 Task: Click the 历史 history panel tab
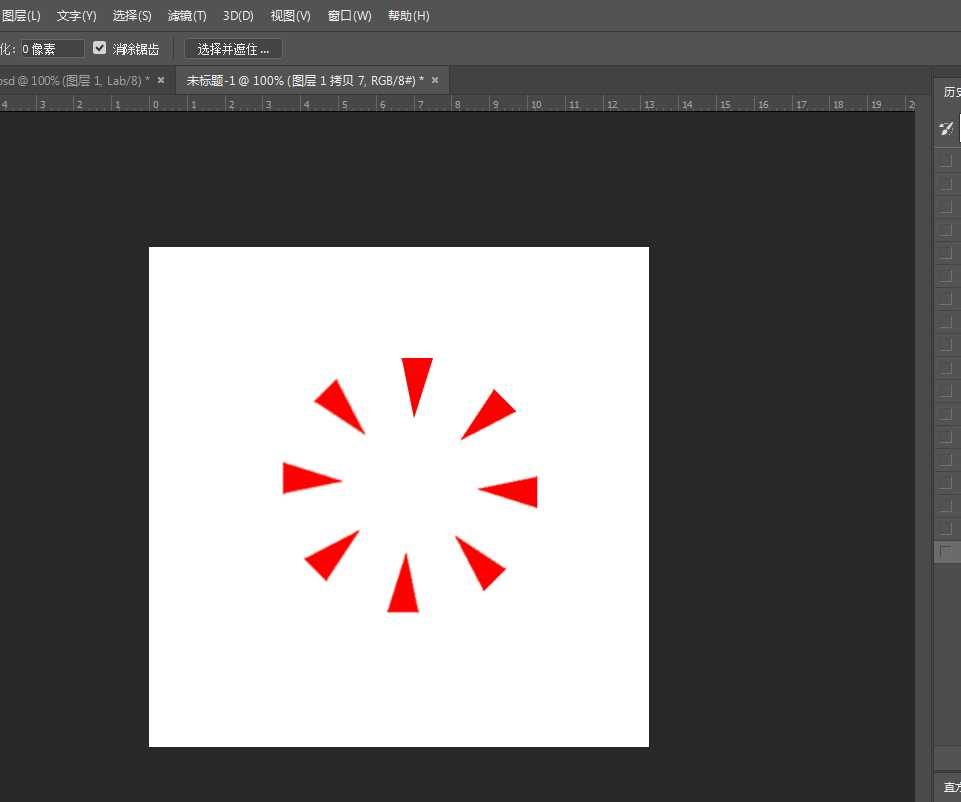click(950, 91)
